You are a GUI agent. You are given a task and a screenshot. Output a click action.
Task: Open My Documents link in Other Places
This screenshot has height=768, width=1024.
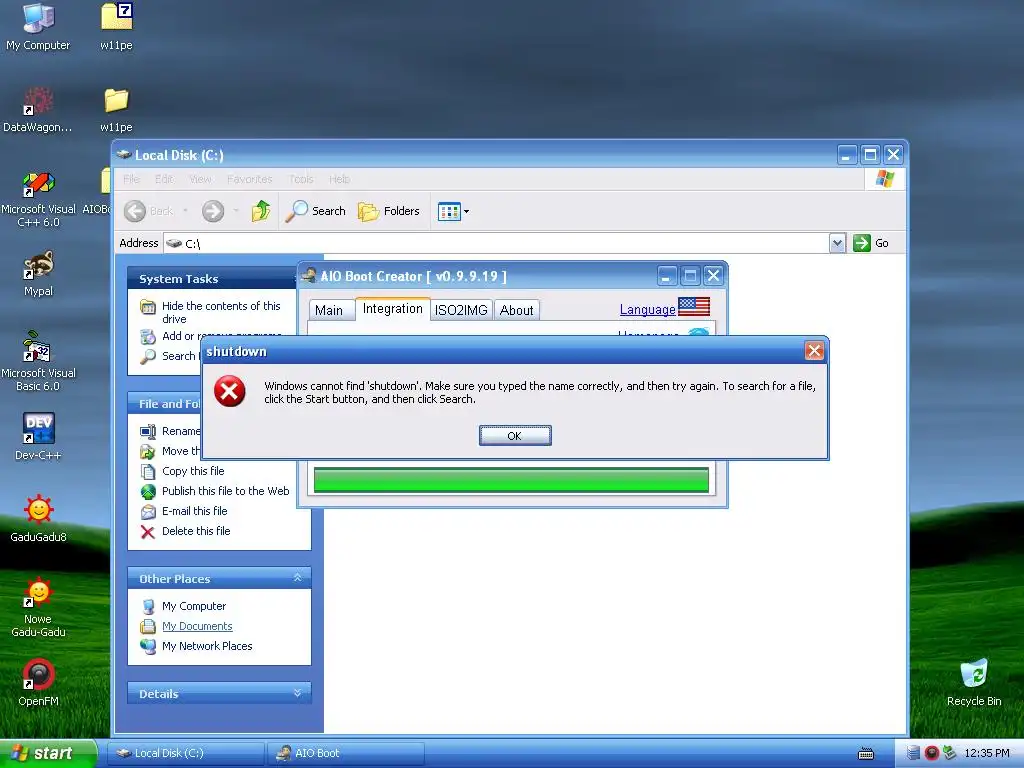pos(197,626)
